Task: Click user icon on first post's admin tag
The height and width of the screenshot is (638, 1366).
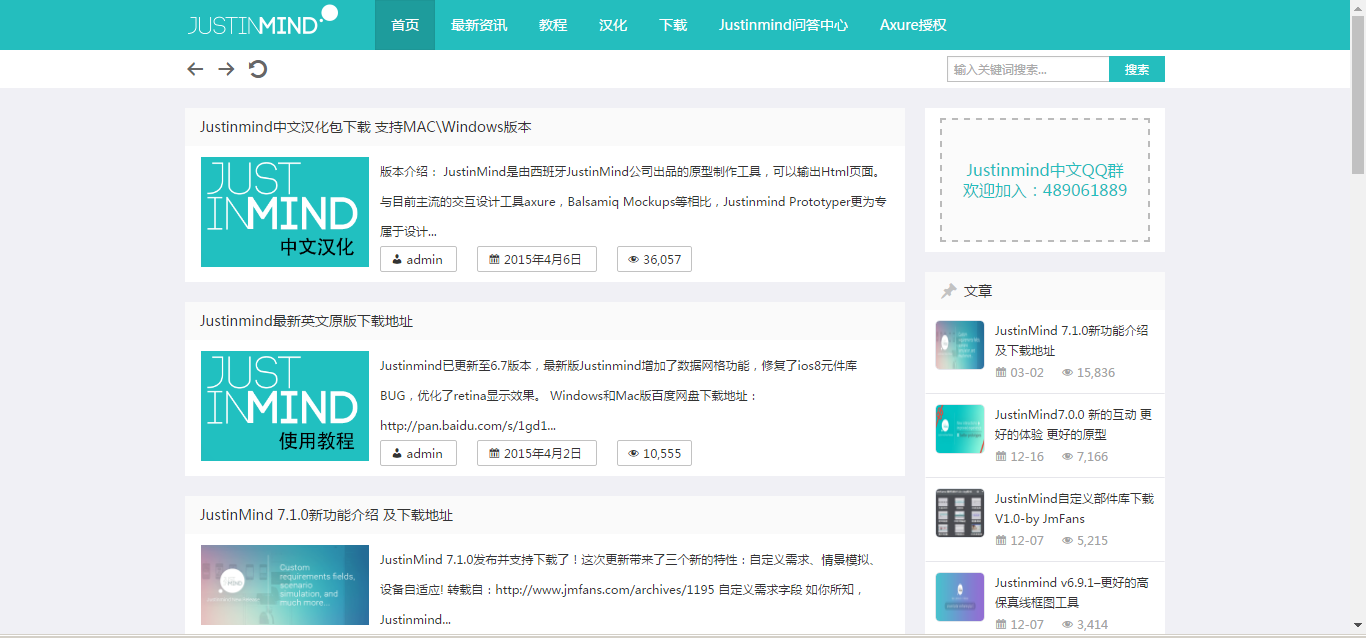Action: tap(397, 260)
